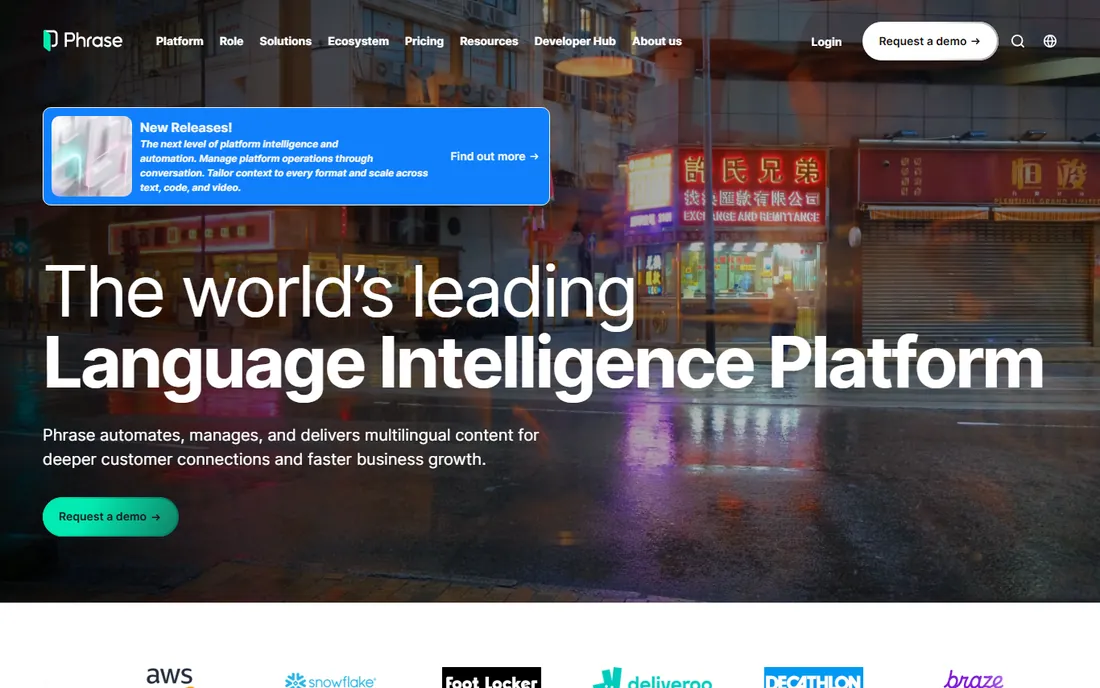
Task: Click the Snowflake logo
Action: point(330,680)
